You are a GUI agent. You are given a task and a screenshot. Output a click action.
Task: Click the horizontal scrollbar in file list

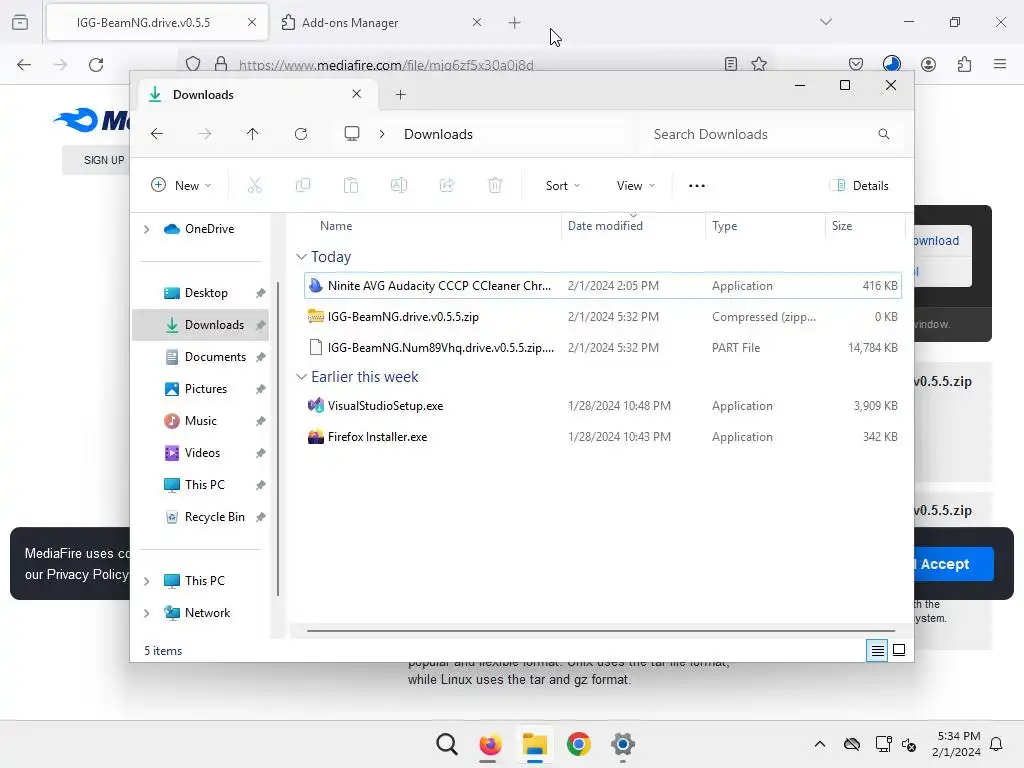(x=600, y=631)
